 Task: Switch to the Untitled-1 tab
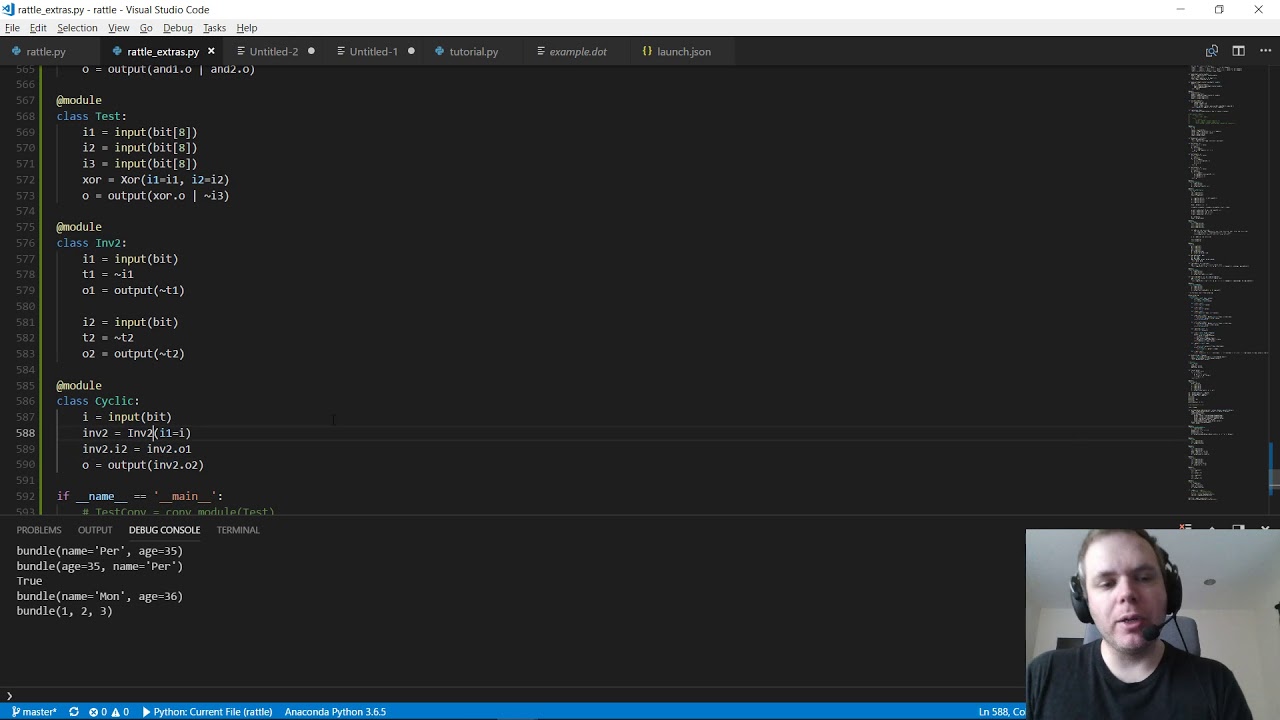tap(373, 51)
